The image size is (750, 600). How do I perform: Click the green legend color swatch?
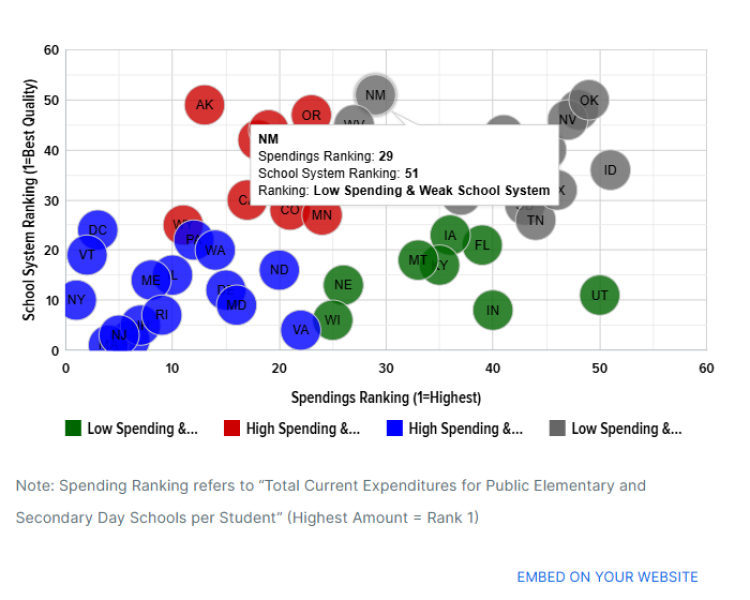[x=73, y=428]
